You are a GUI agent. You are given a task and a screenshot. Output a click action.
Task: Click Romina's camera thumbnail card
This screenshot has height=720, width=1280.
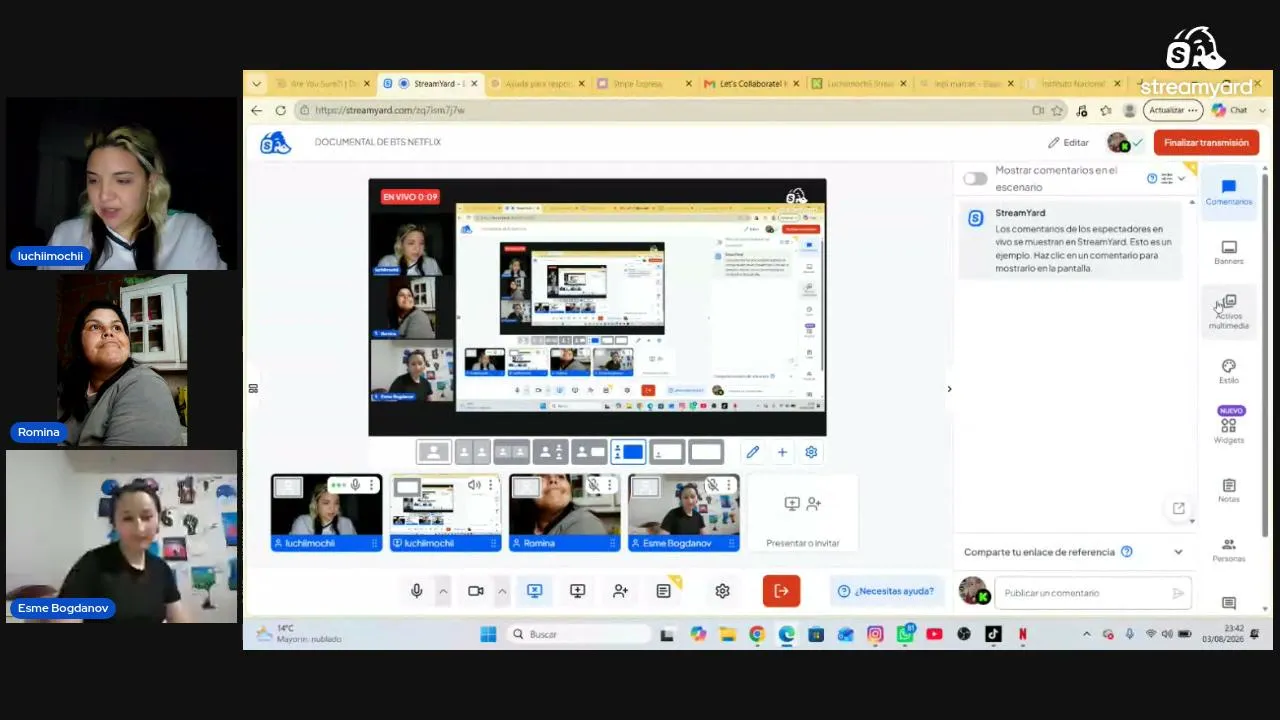(x=564, y=513)
